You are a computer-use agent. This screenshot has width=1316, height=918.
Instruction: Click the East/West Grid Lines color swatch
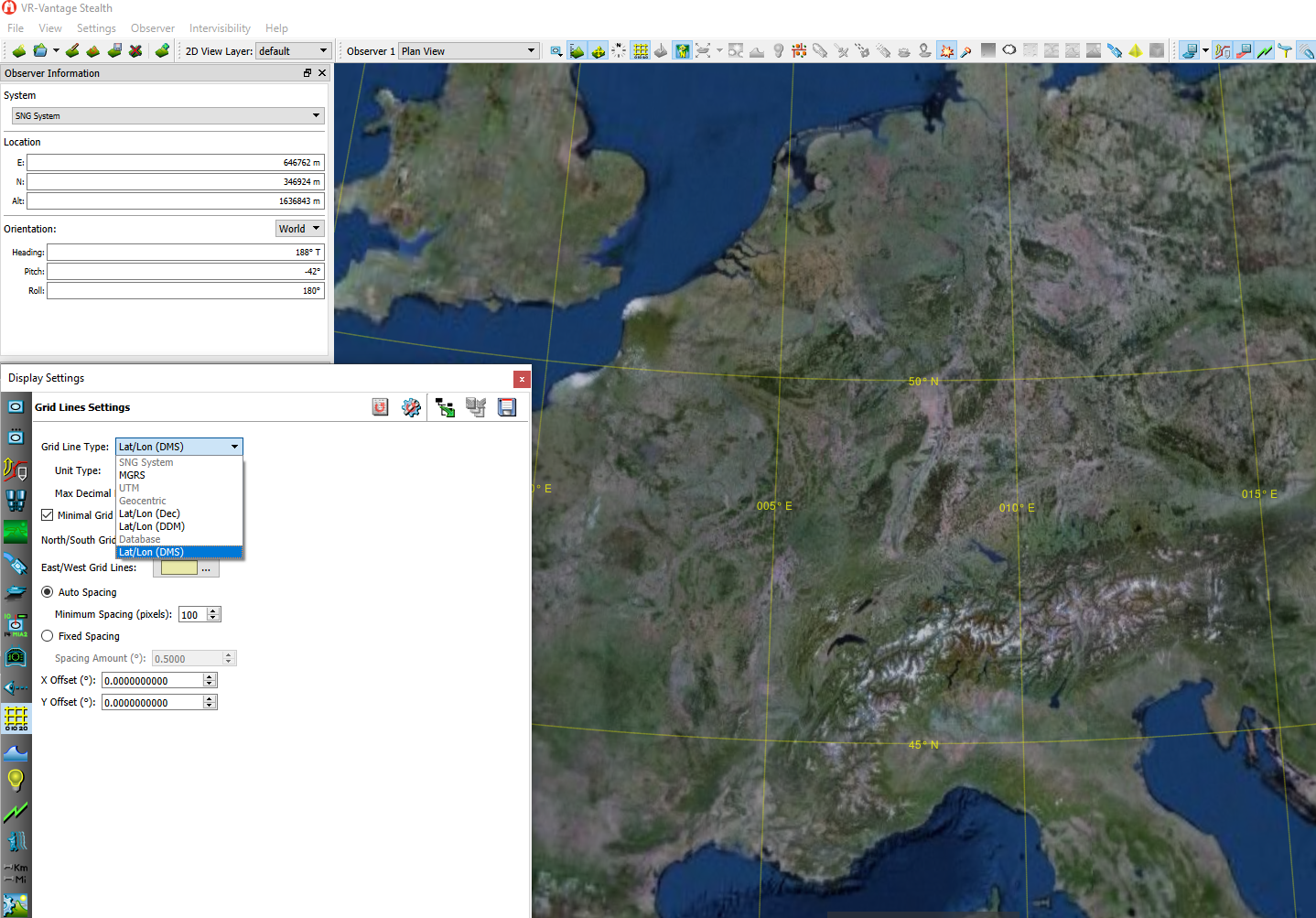179,568
